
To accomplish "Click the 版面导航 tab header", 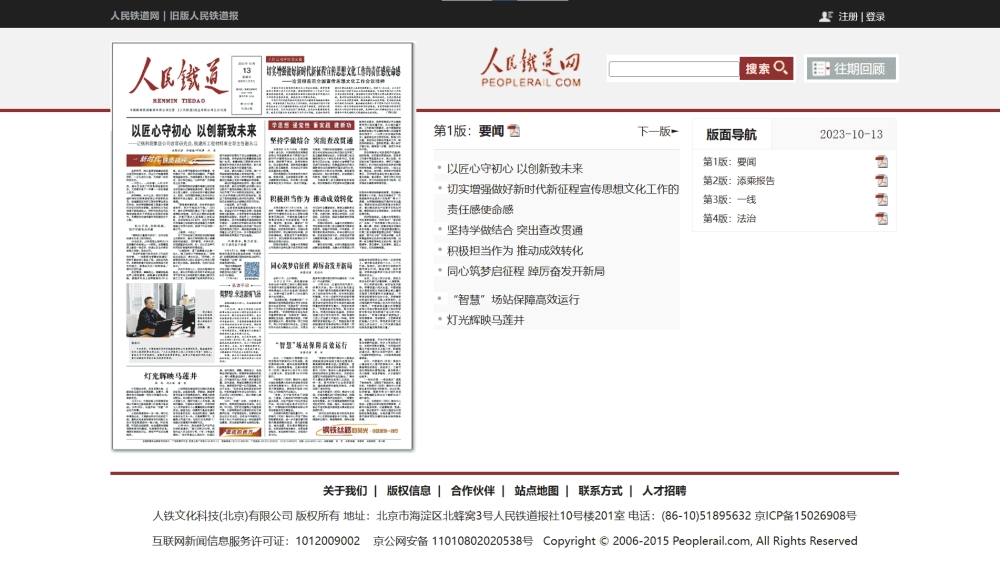I will point(732,135).
